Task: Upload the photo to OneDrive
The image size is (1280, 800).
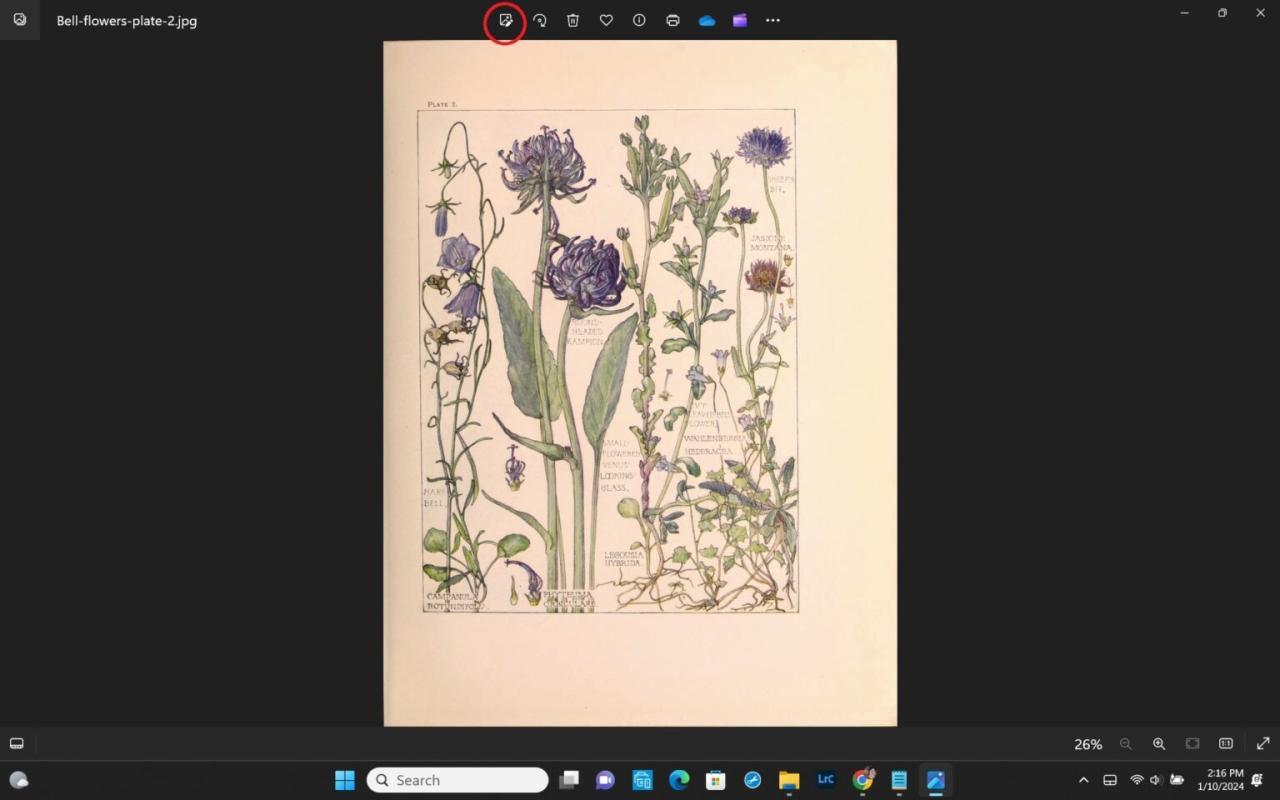Action: [706, 20]
